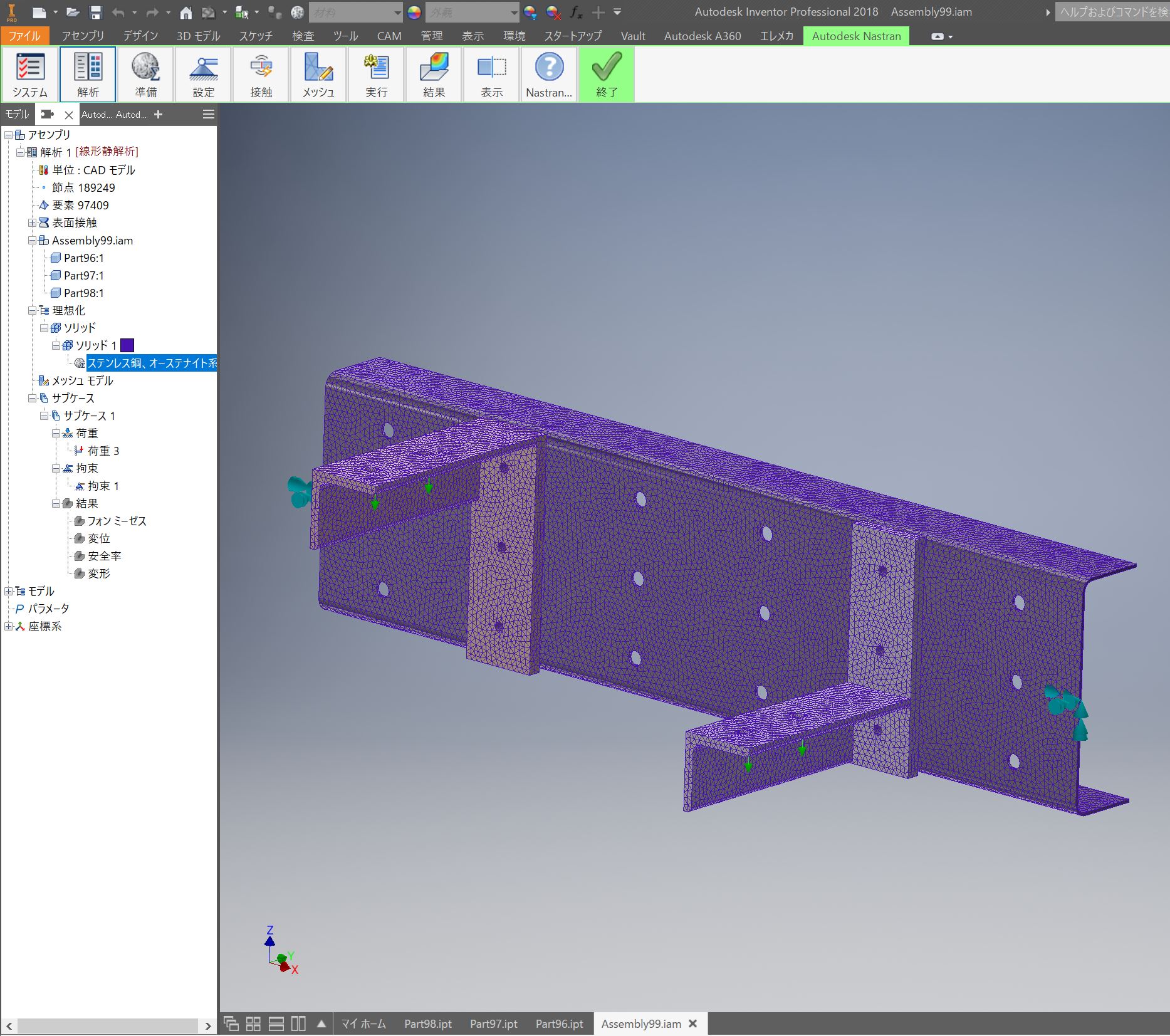
Task: Switch to the Part97.ipt document tab
Action: pos(493,1023)
